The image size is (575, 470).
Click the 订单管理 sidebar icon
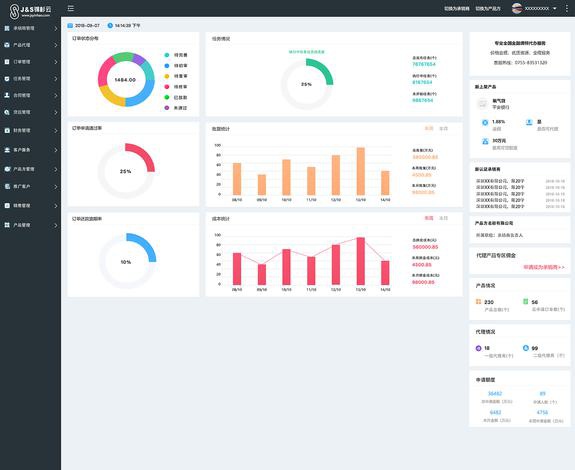[7, 62]
